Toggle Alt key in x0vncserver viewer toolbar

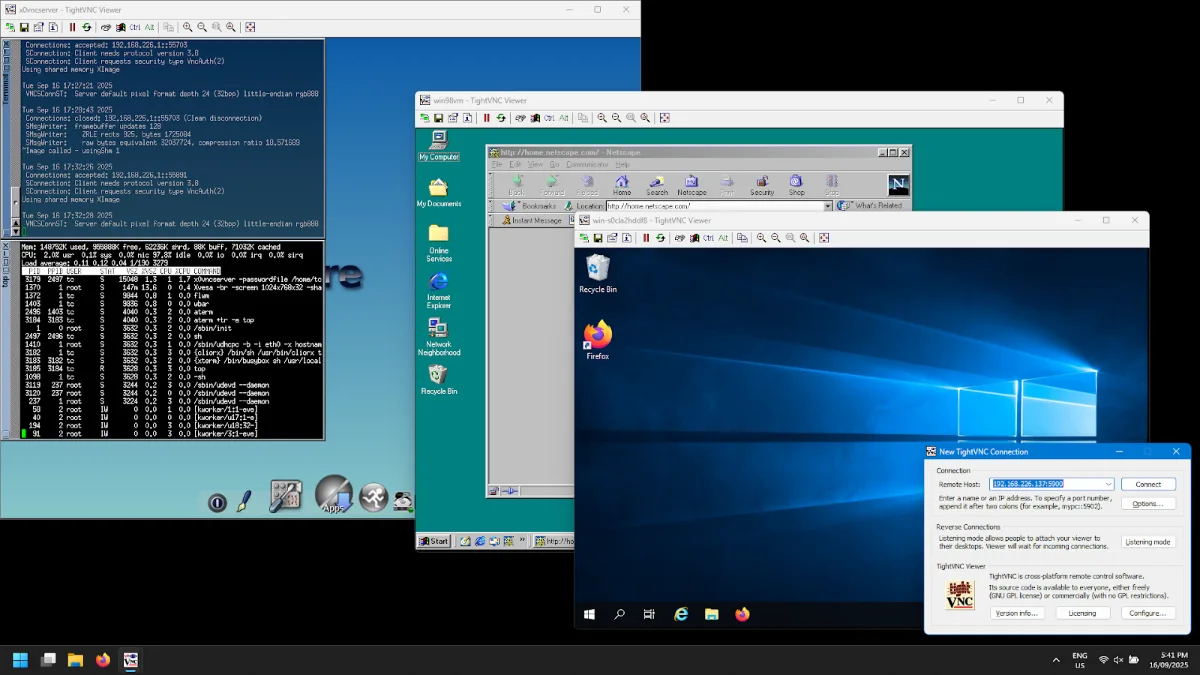click(149, 28)
